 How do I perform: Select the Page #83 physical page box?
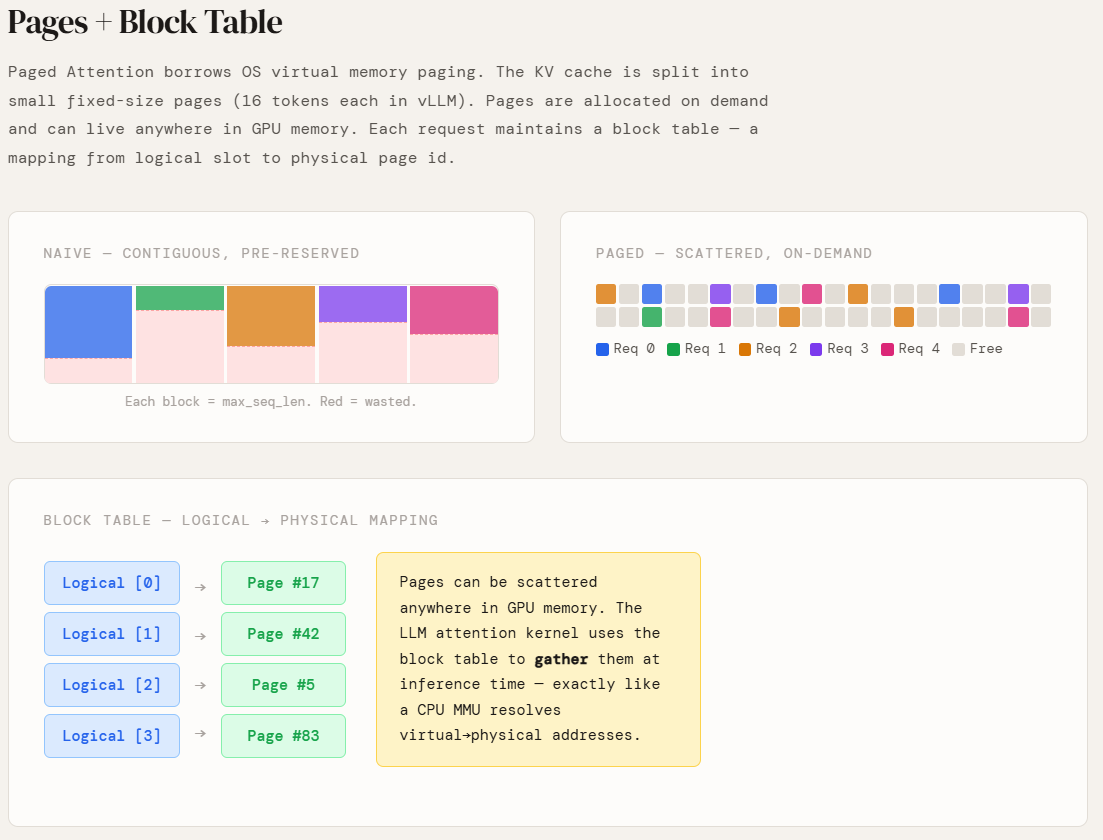tap(283, 736)
